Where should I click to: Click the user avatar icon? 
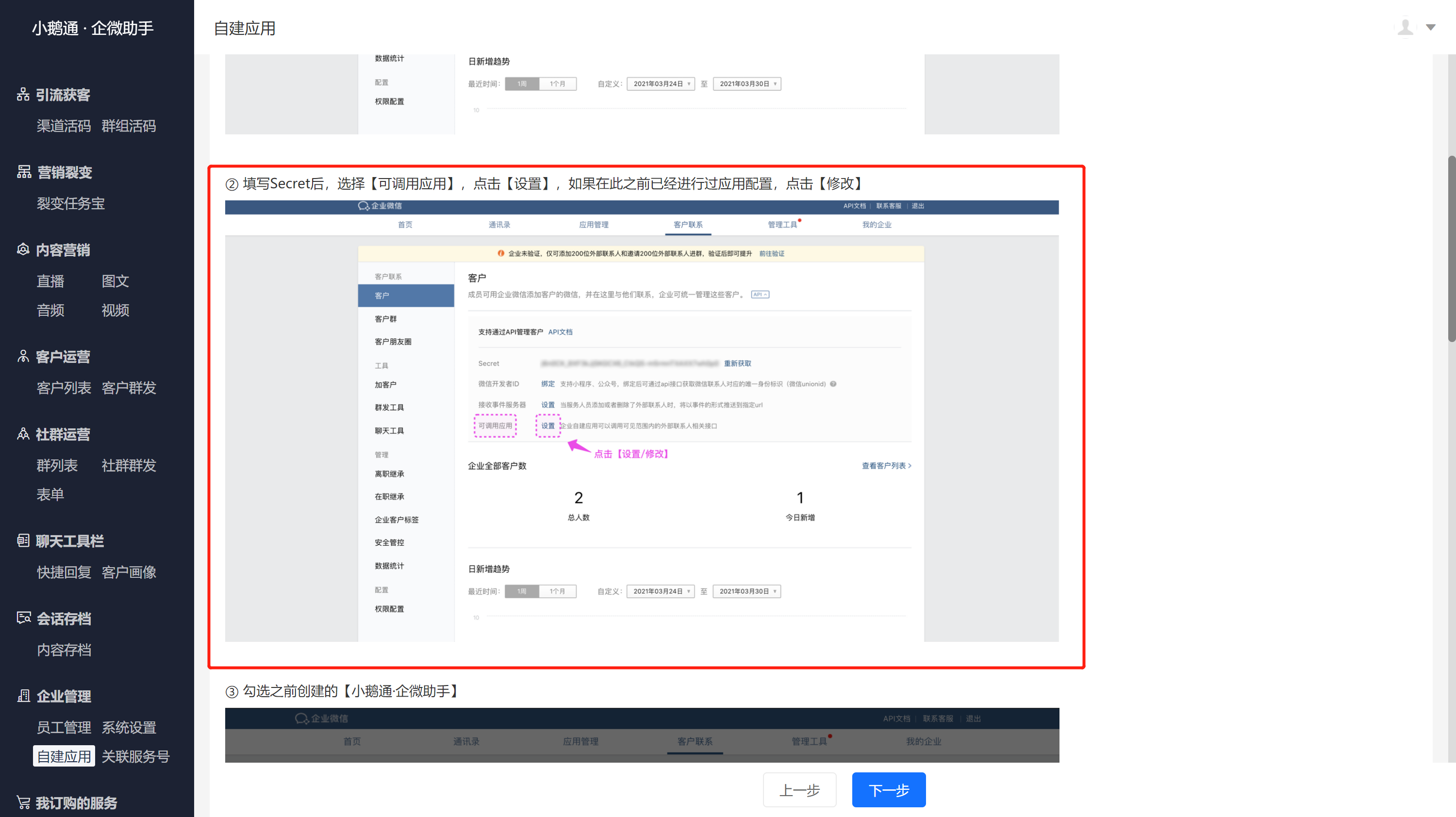click(1405, 27)
